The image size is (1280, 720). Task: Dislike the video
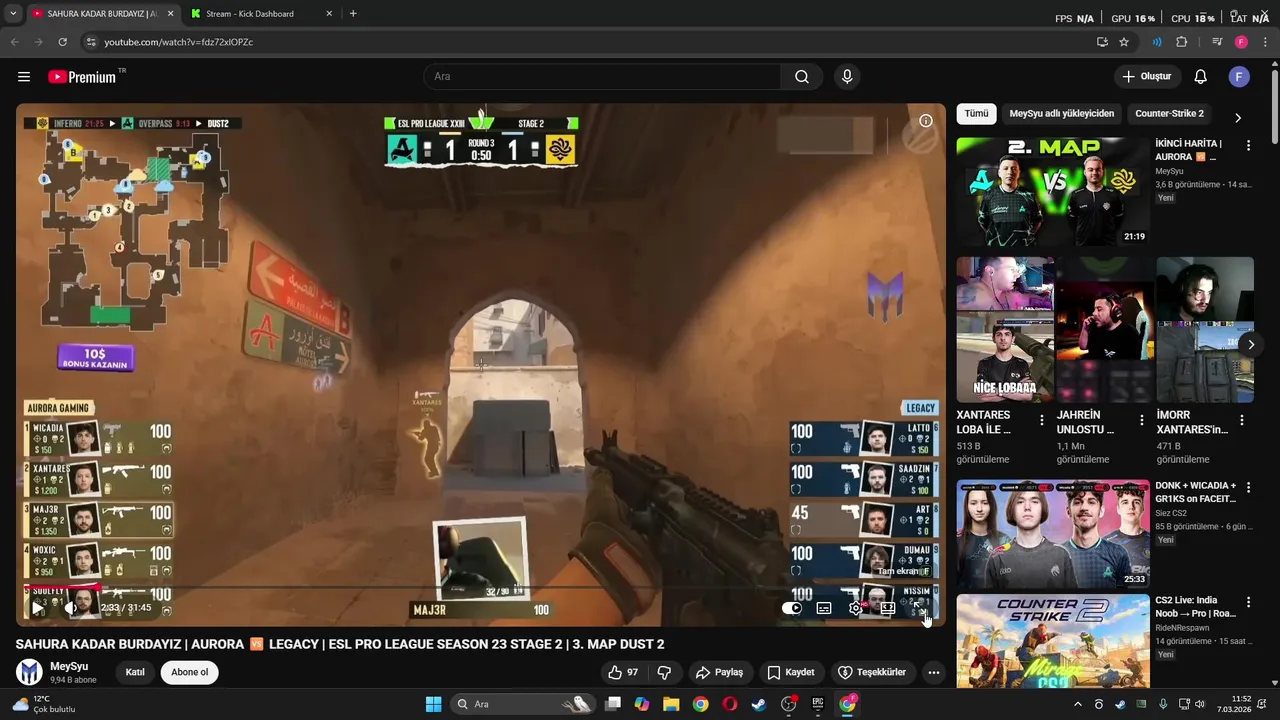tap(664, 672)
